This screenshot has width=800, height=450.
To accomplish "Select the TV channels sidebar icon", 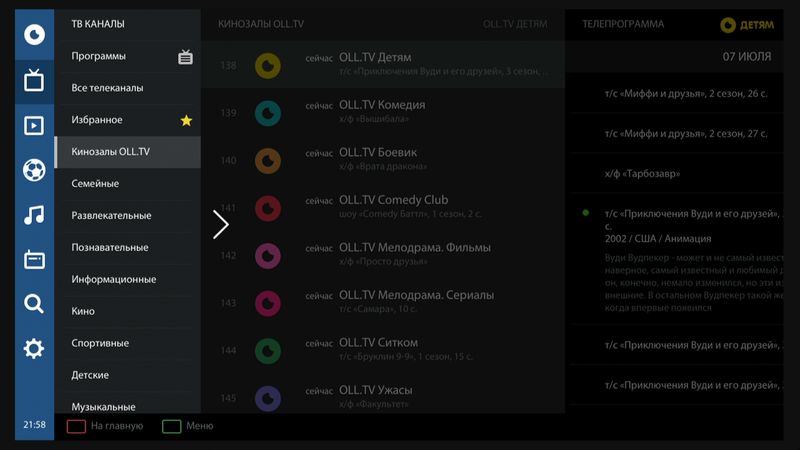I will (34, 81).
